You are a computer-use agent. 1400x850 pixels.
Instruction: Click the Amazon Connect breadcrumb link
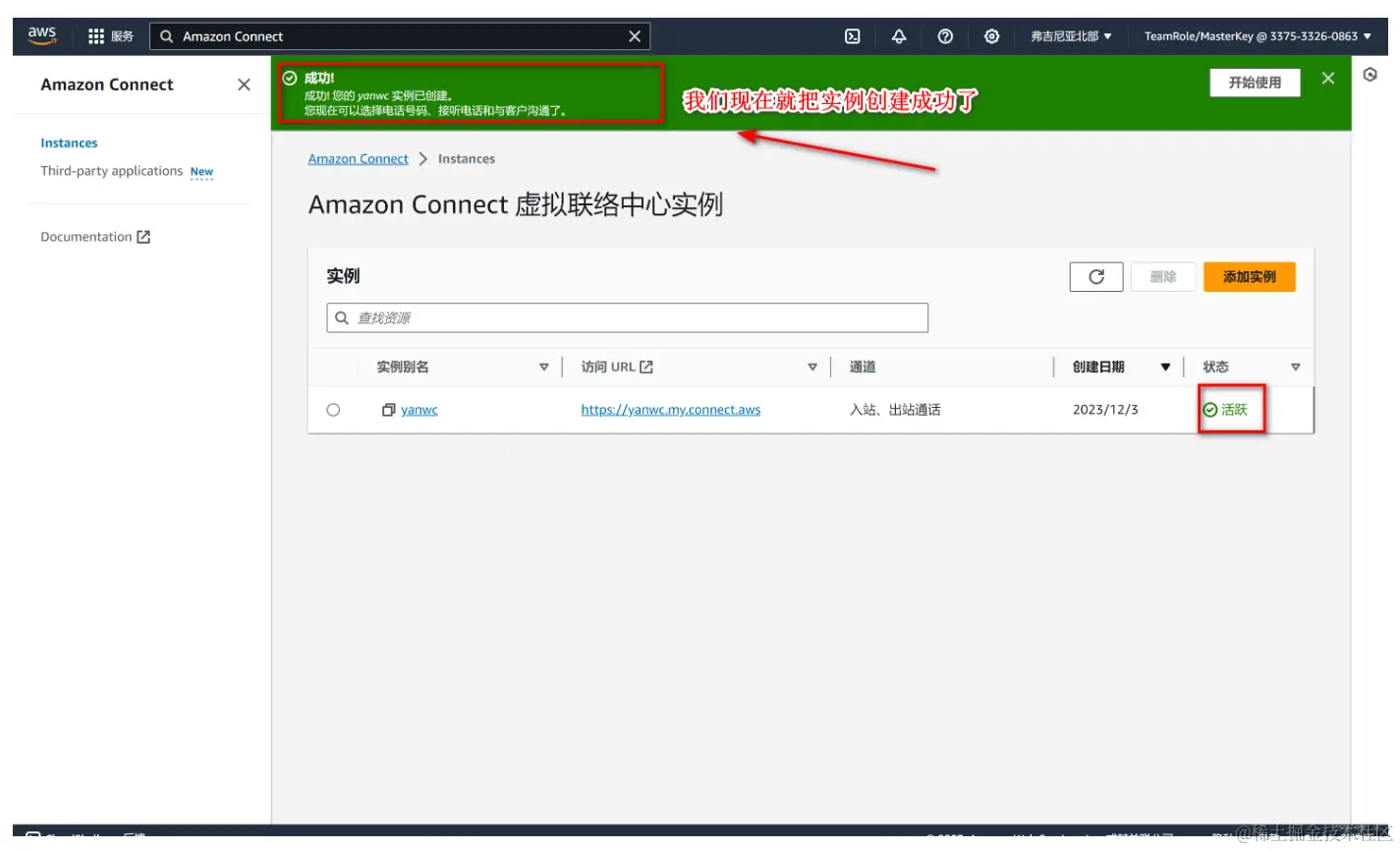point(359,159)
